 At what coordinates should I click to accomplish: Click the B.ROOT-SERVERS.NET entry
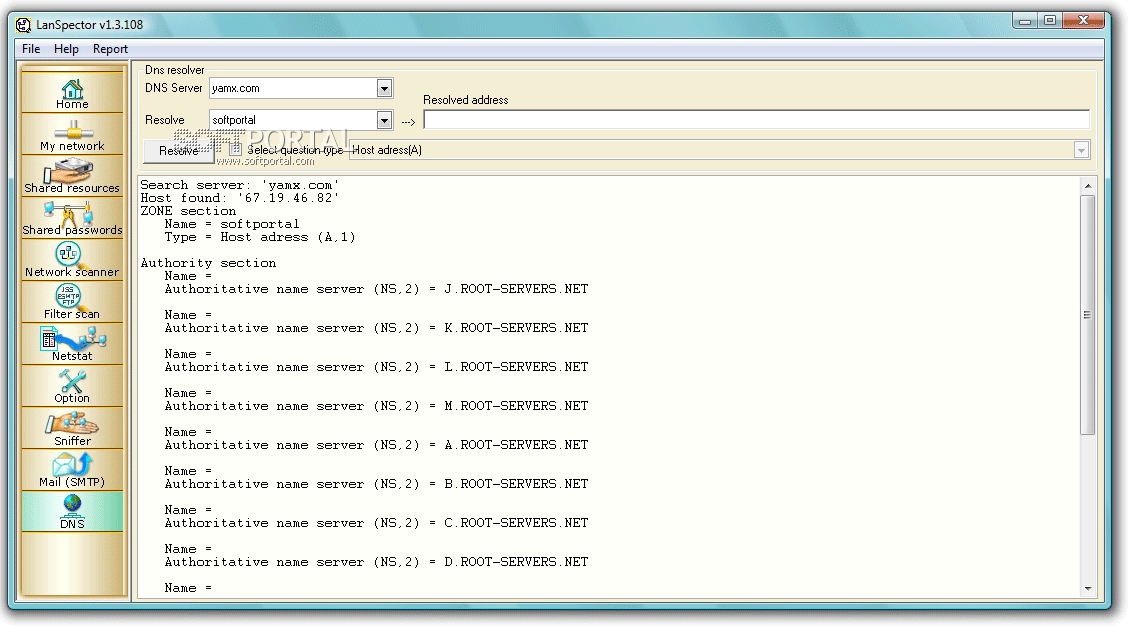point(376,483)
